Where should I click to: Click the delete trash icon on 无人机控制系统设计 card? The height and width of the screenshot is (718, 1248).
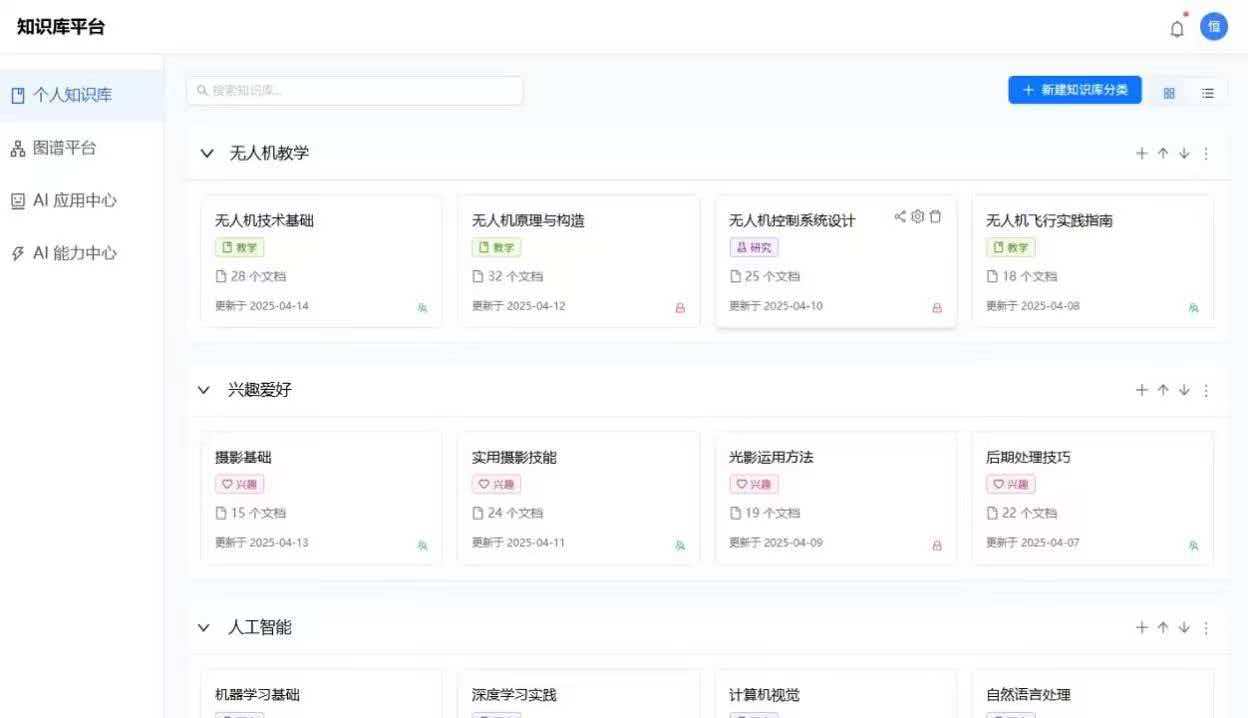pyautogui.click(x=935, y=217)
